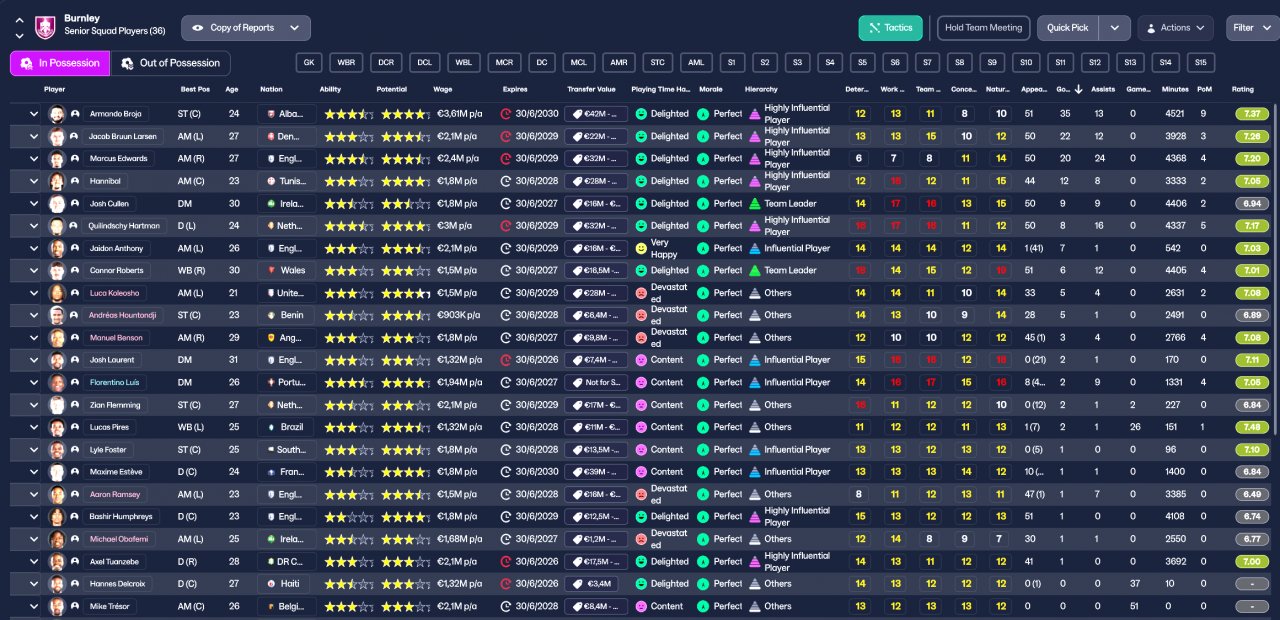
Task: Open the Quick Pick arrow dropdown
Action: 1115,28
